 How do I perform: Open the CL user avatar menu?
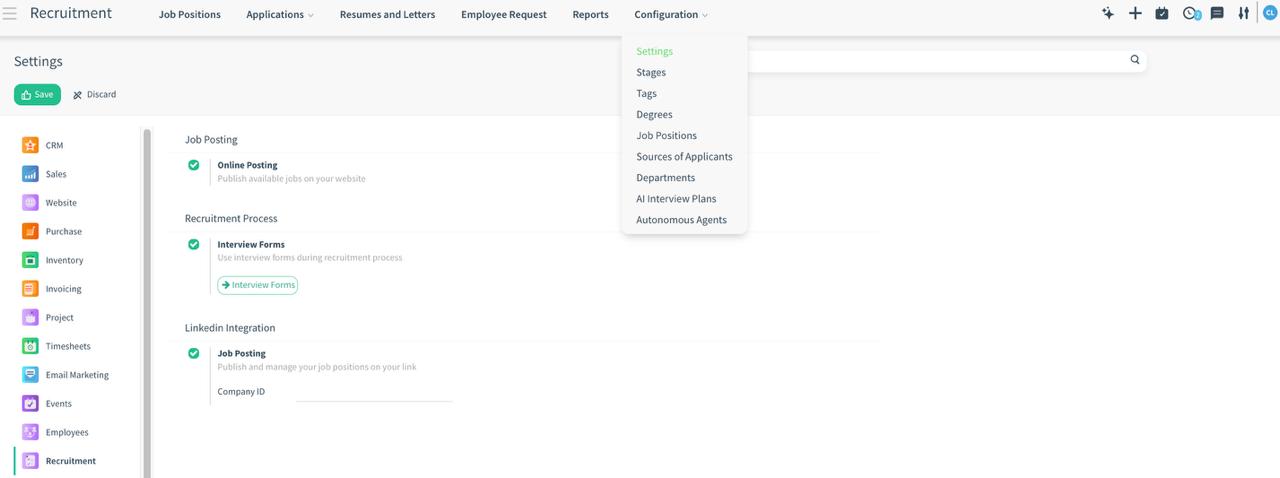coord(1270,14)
